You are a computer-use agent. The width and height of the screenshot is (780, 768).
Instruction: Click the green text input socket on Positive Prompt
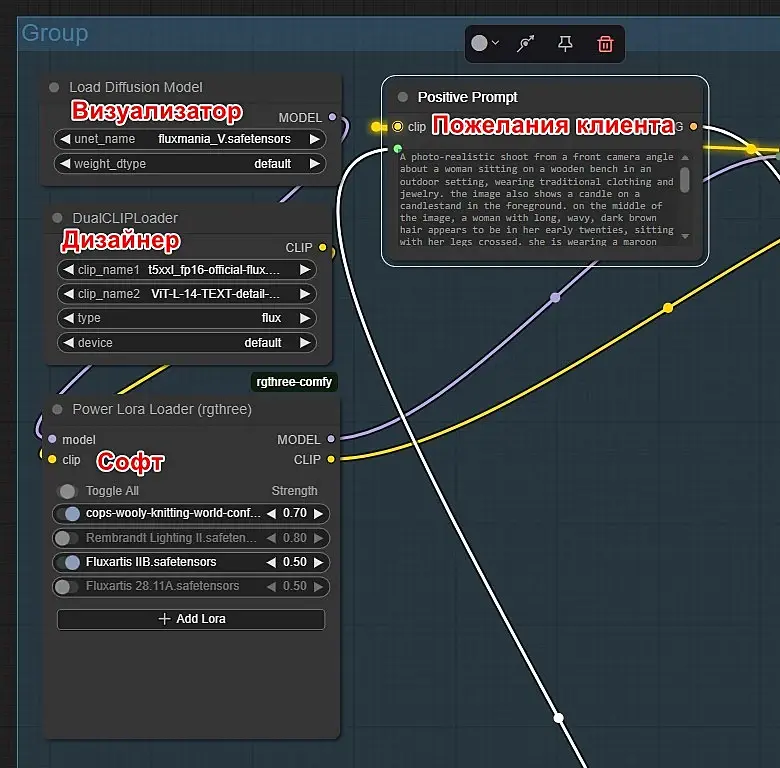(x=397, y=148)
